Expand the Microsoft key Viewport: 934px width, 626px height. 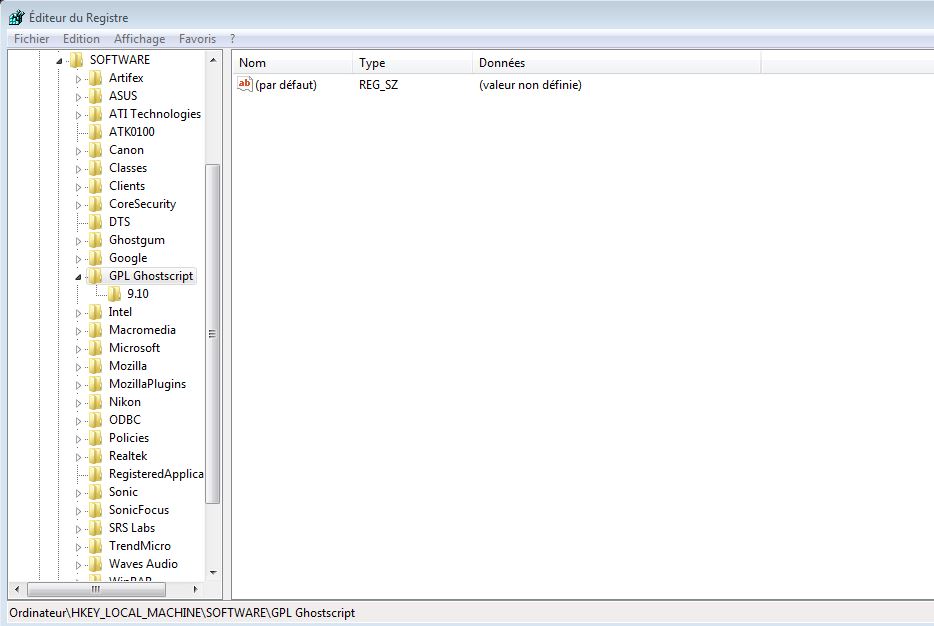78,348
